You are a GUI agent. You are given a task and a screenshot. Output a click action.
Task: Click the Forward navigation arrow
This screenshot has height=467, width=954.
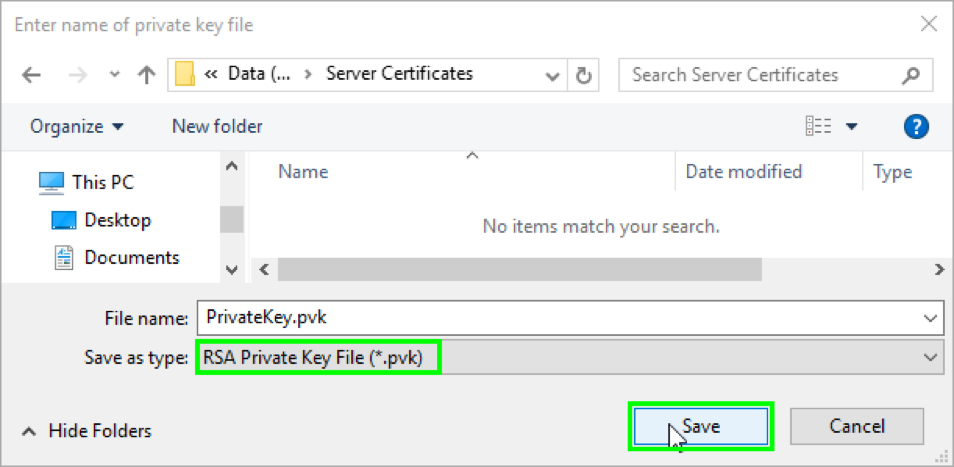pos(78,75)
